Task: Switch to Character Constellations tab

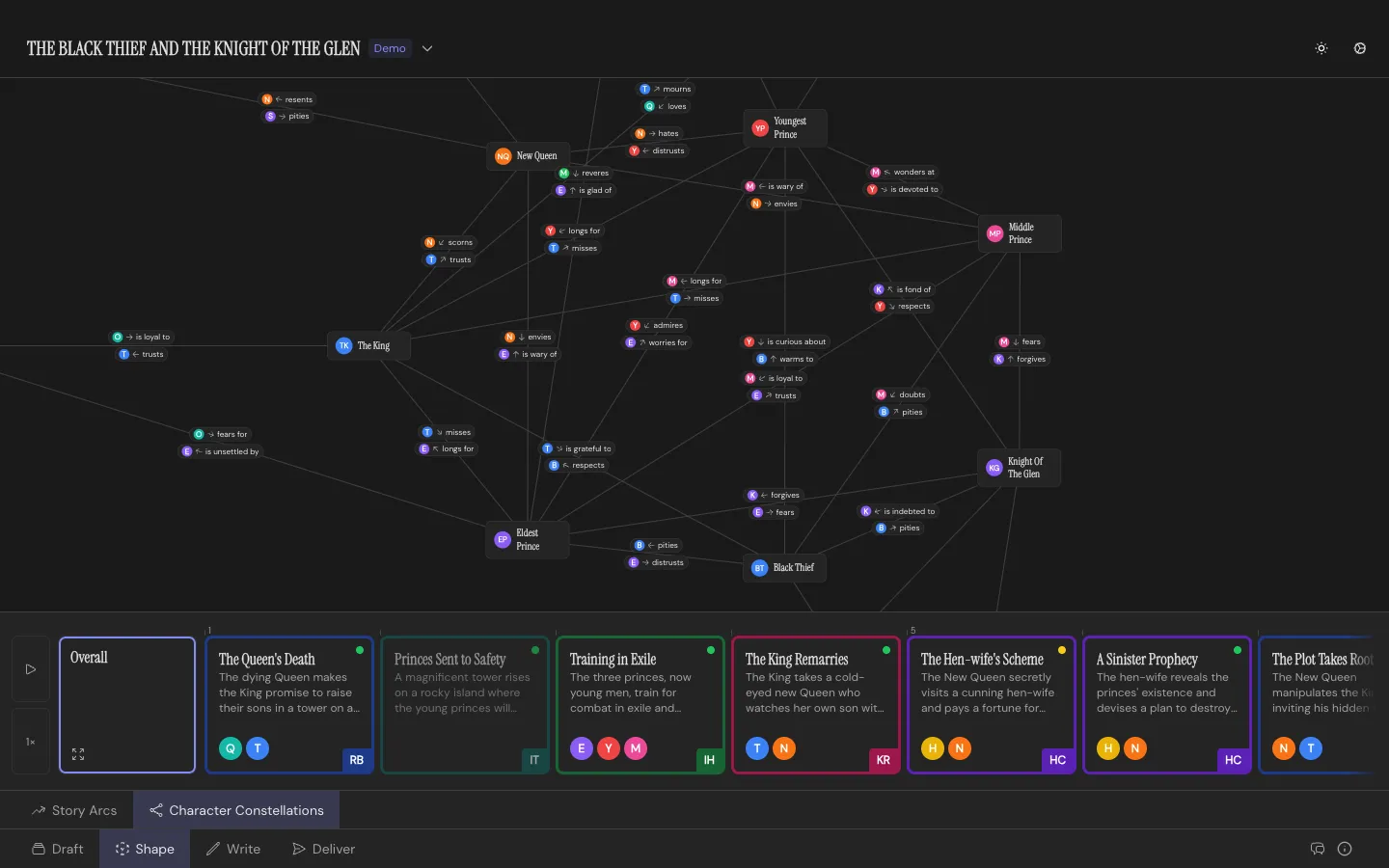Action: [236, 810]
